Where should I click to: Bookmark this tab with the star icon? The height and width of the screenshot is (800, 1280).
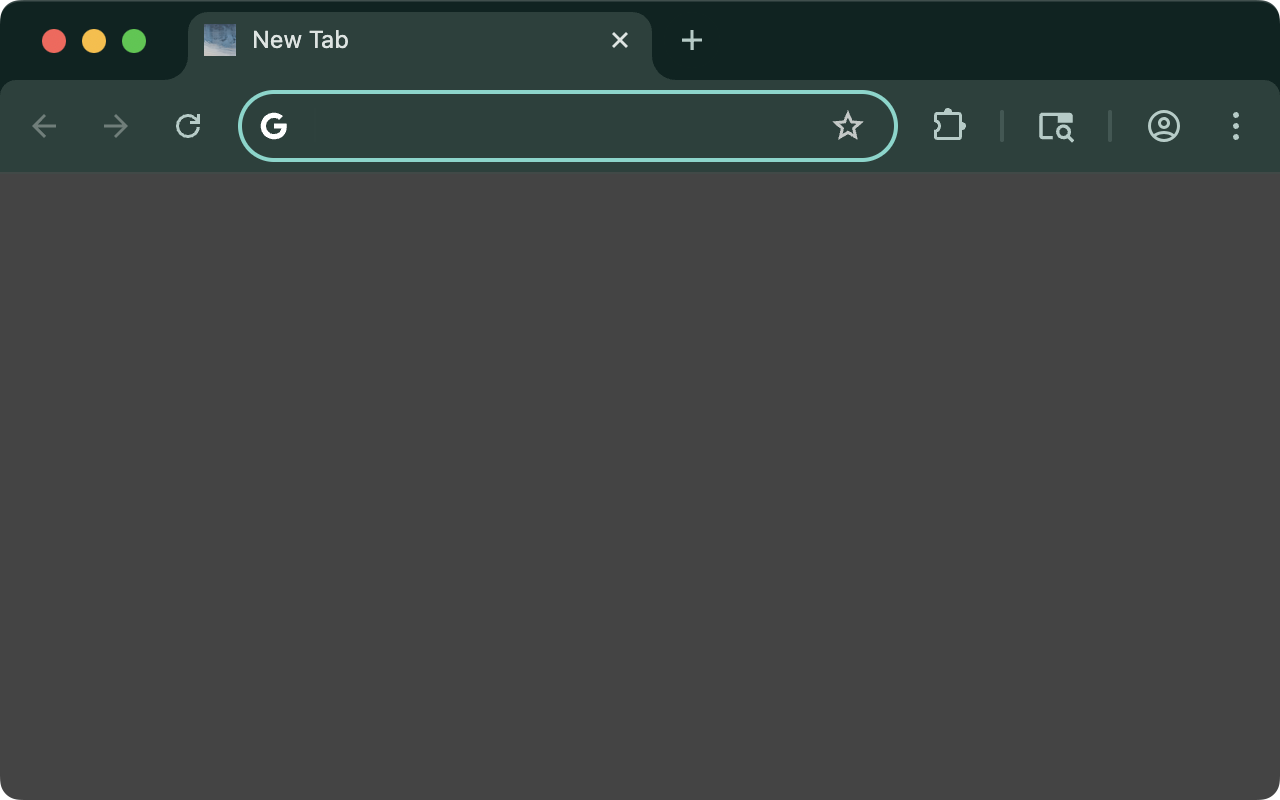coord(847,126)
